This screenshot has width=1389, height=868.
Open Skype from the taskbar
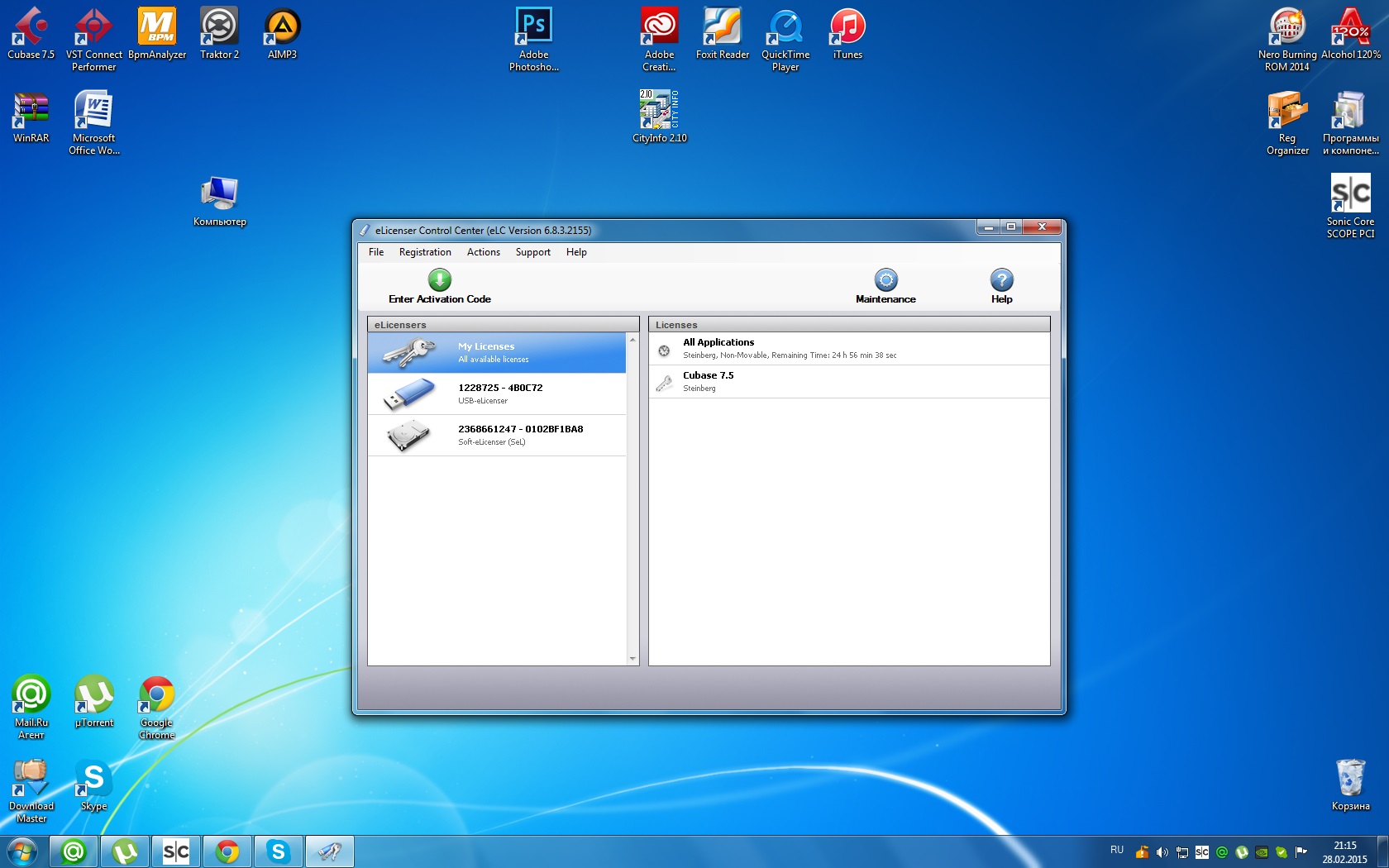279,851
